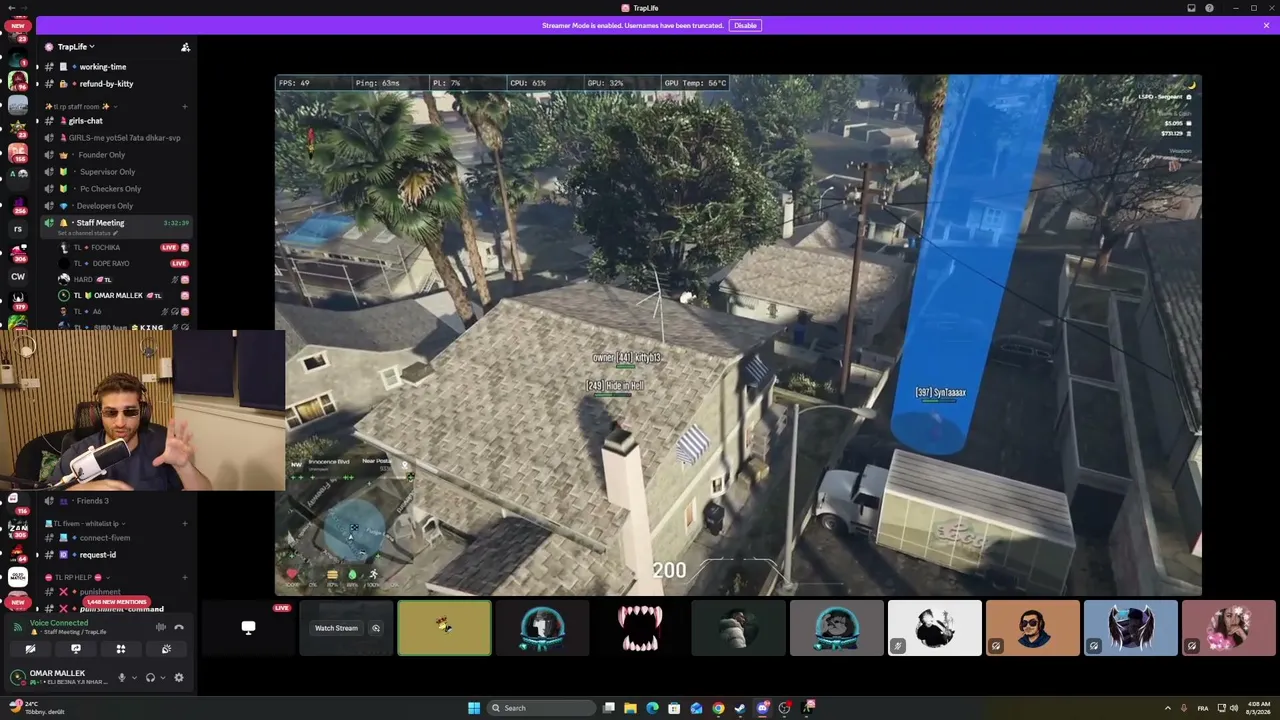Show hidden system tray icons

pyautogui.click(x=1167, y=708)
